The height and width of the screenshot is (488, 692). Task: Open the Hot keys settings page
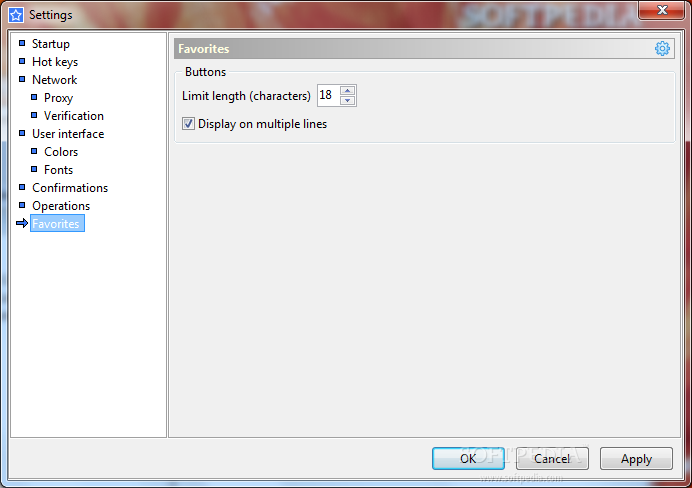(x=55, y=62)
